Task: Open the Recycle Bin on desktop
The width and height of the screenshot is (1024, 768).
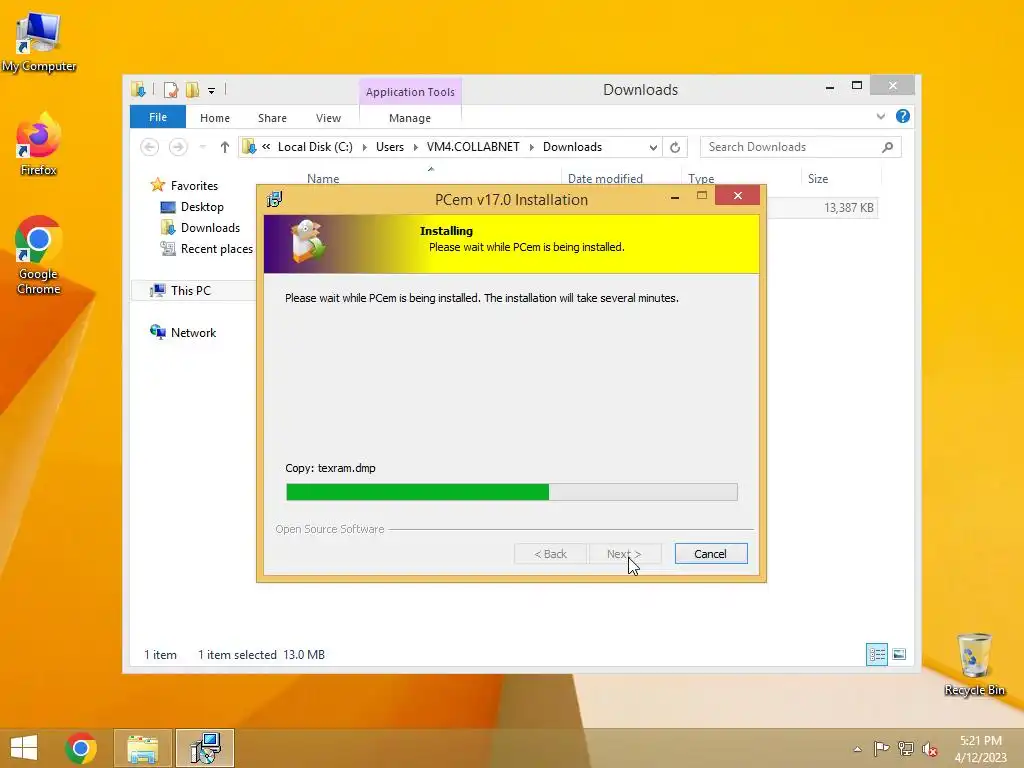Action: (x=974, y=664)
